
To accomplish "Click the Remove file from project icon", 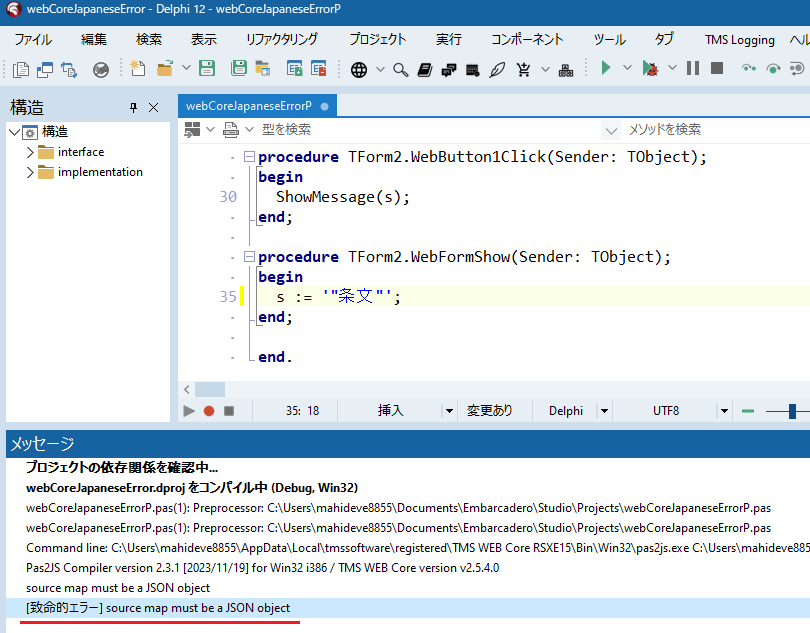I will coord(319,68).
